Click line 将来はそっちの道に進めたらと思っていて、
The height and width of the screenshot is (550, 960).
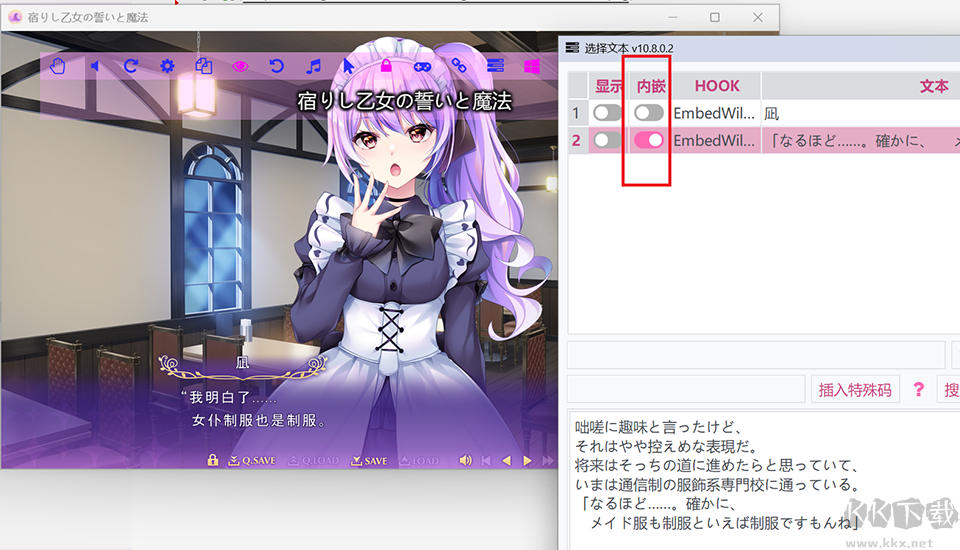pos(717,465)
